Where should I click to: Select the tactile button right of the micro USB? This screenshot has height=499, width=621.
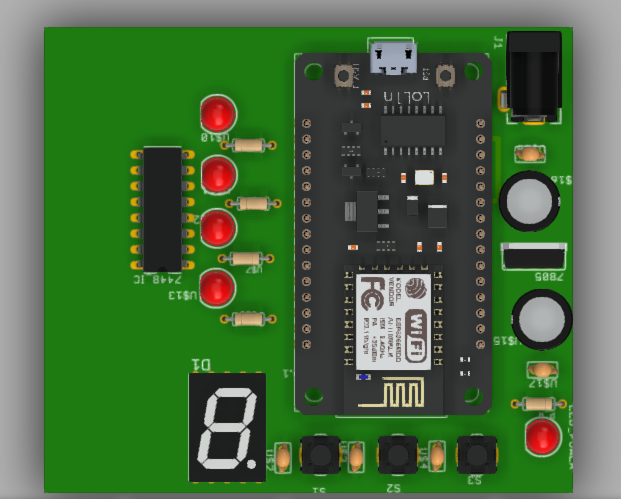coord(446,76)
